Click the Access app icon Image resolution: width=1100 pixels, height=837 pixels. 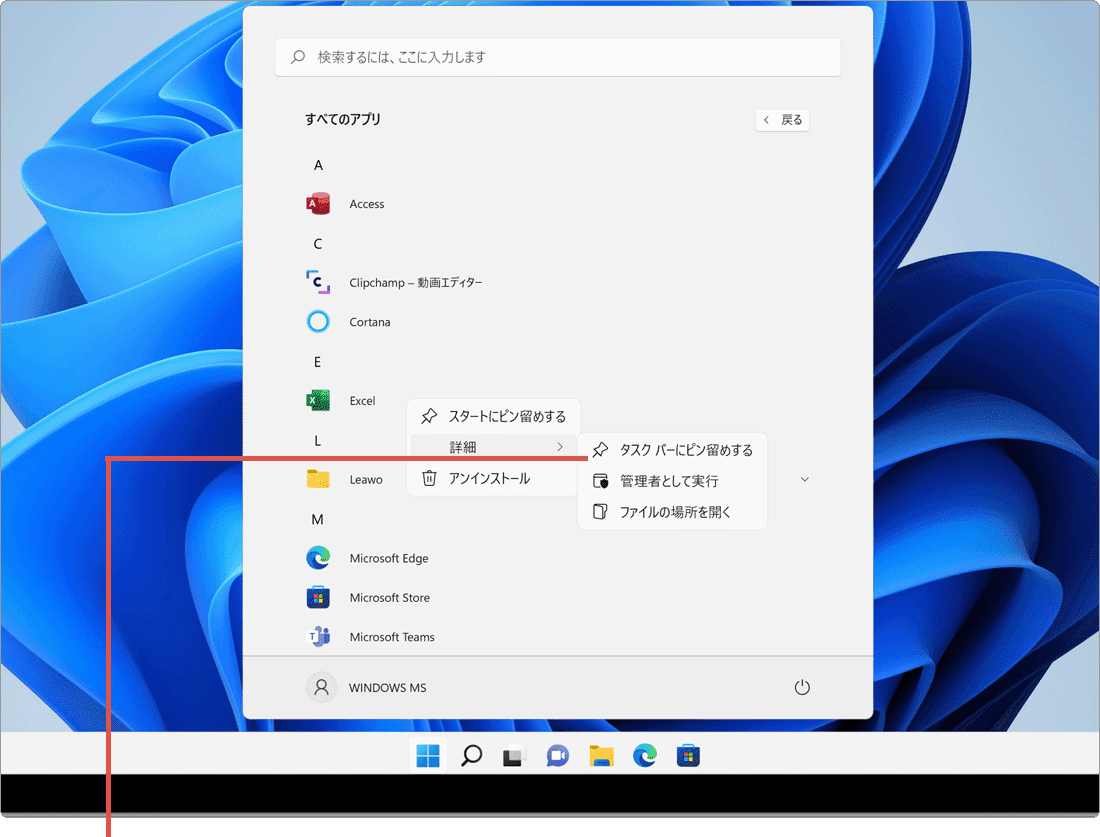(318, 204)
